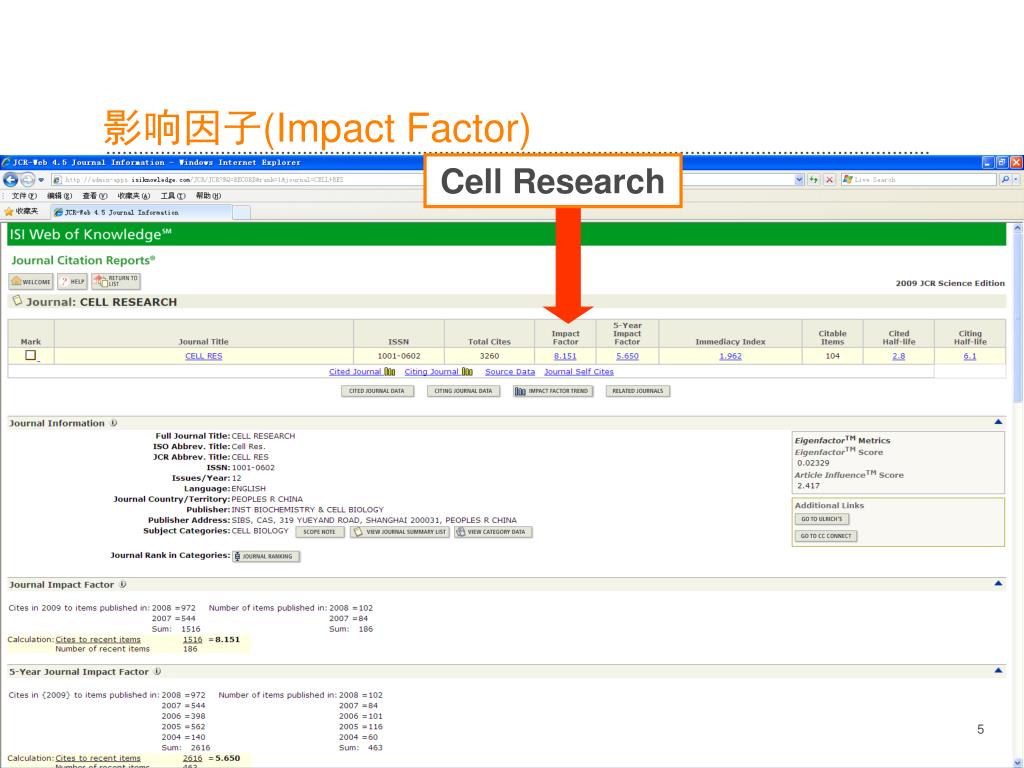
Task: Click the CITED JOURNAL DATA button
Action: point(377,391)
